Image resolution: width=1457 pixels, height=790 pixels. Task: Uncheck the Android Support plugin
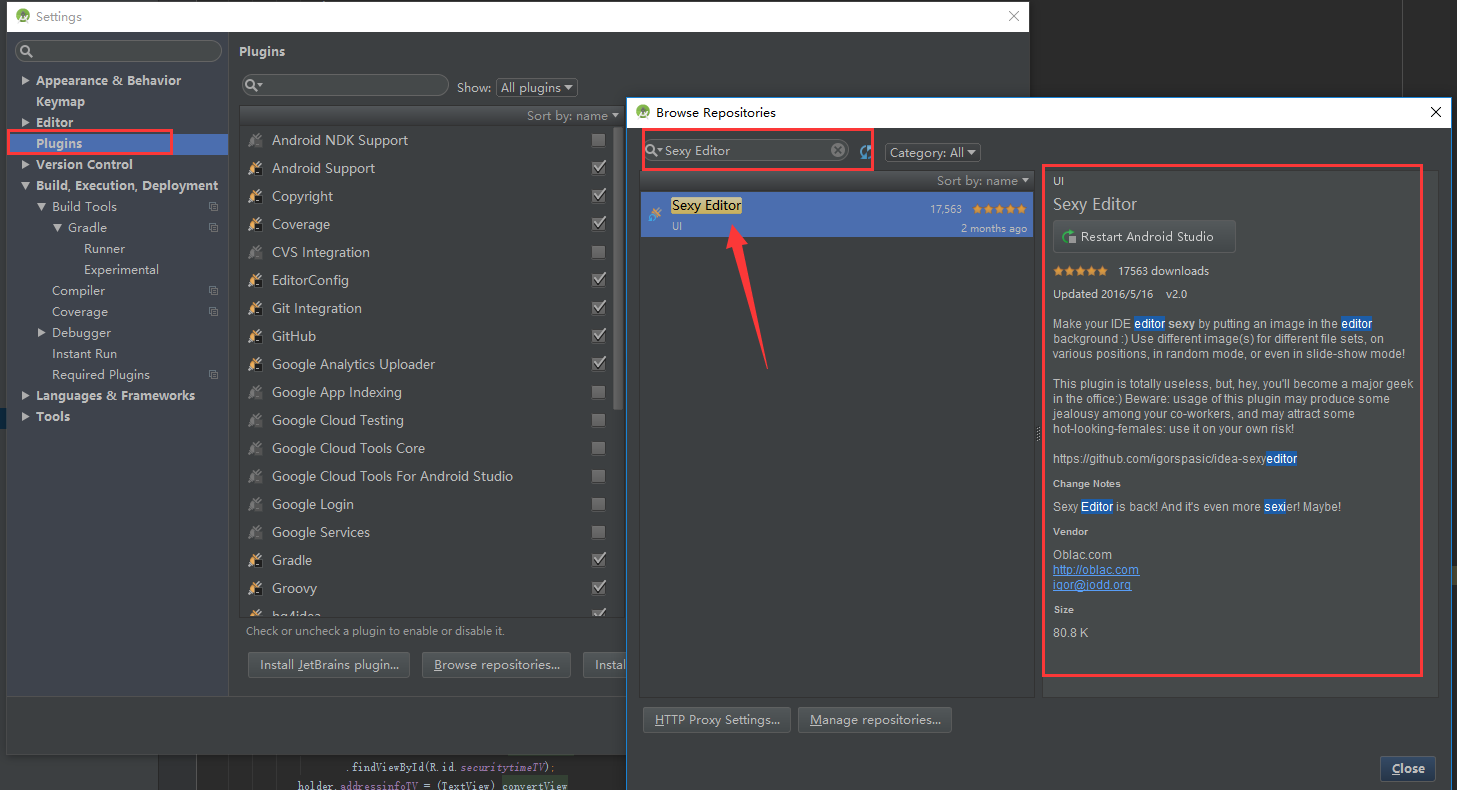598,168
